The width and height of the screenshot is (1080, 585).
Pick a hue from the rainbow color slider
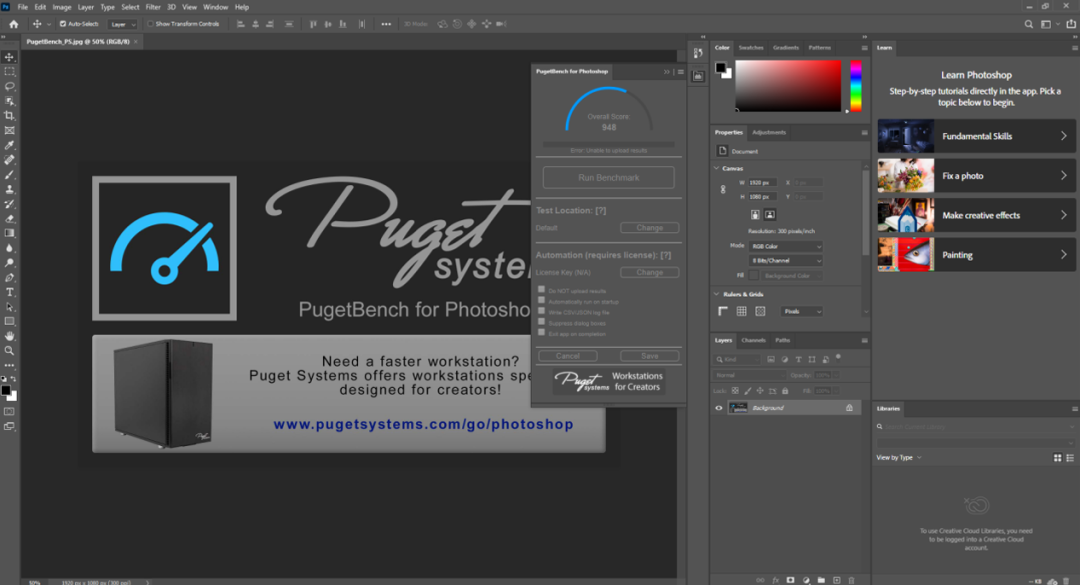pyautogui.click(x=855, y=85)
